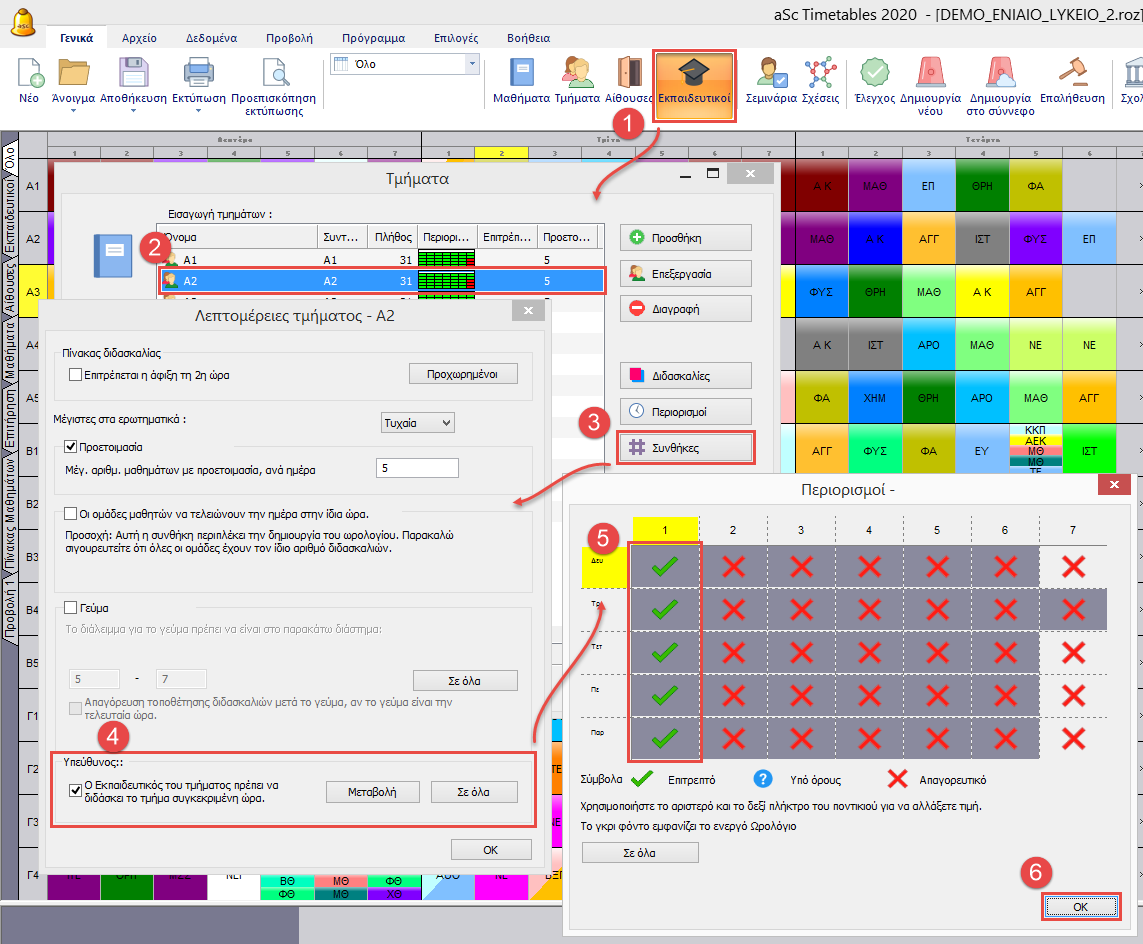This screenshot has height=944, width=1143.
Task: Click the max-students-per-day field showing 5
Action: [417, 468]
